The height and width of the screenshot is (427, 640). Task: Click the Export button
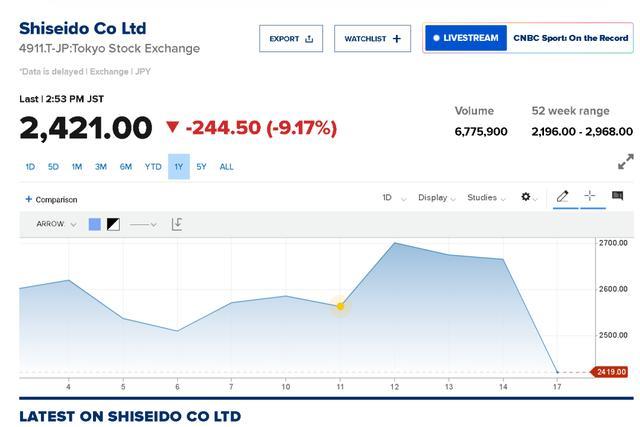click(x=291, y=39)
